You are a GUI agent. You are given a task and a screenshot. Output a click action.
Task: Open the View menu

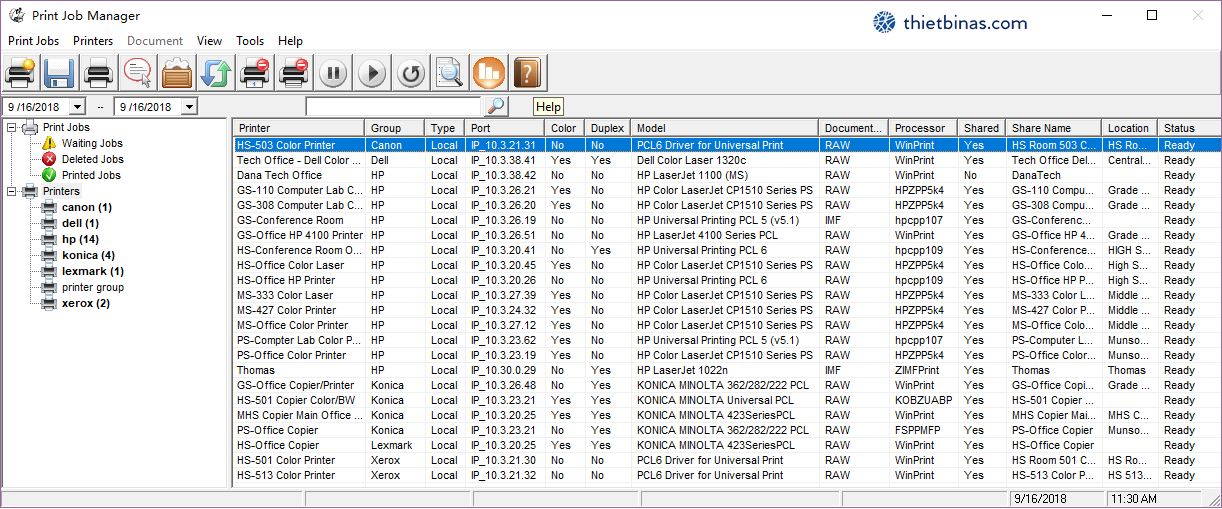click(x=210, y=41)
